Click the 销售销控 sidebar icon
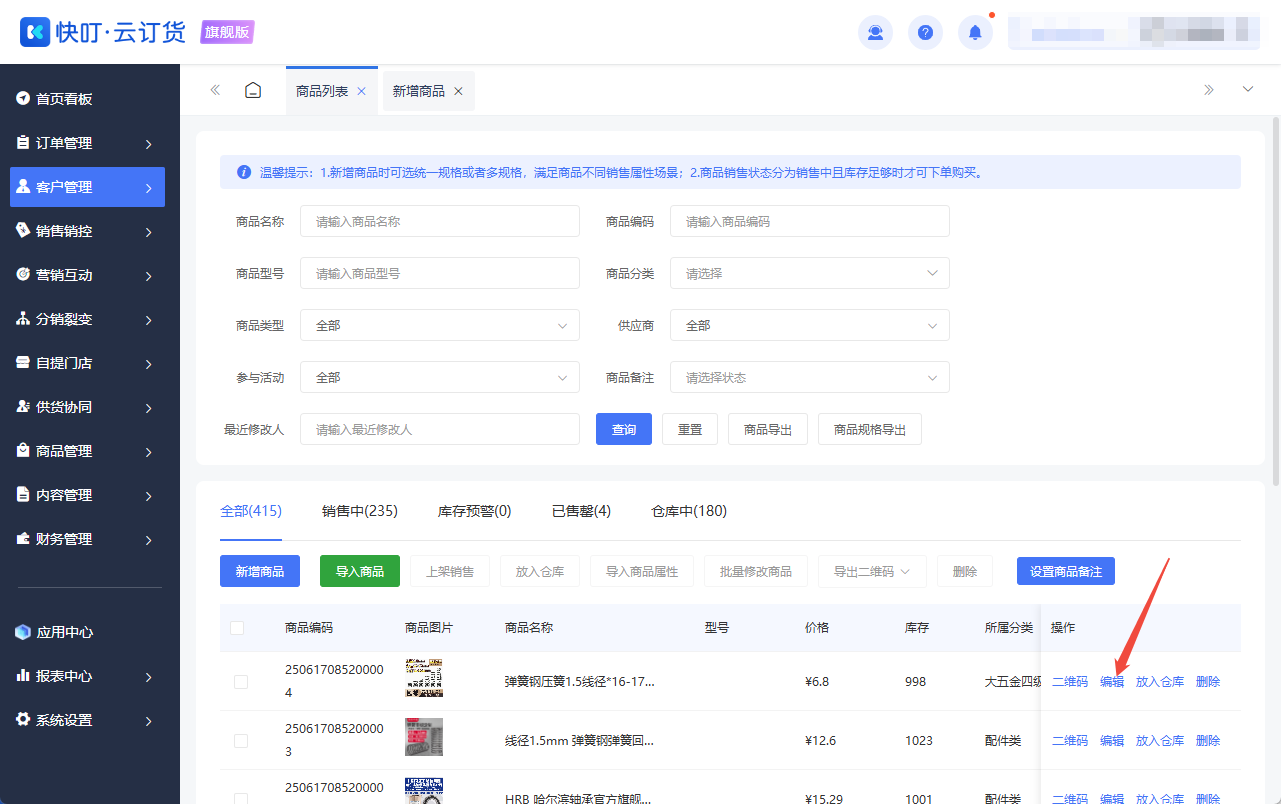 [23, 231]
